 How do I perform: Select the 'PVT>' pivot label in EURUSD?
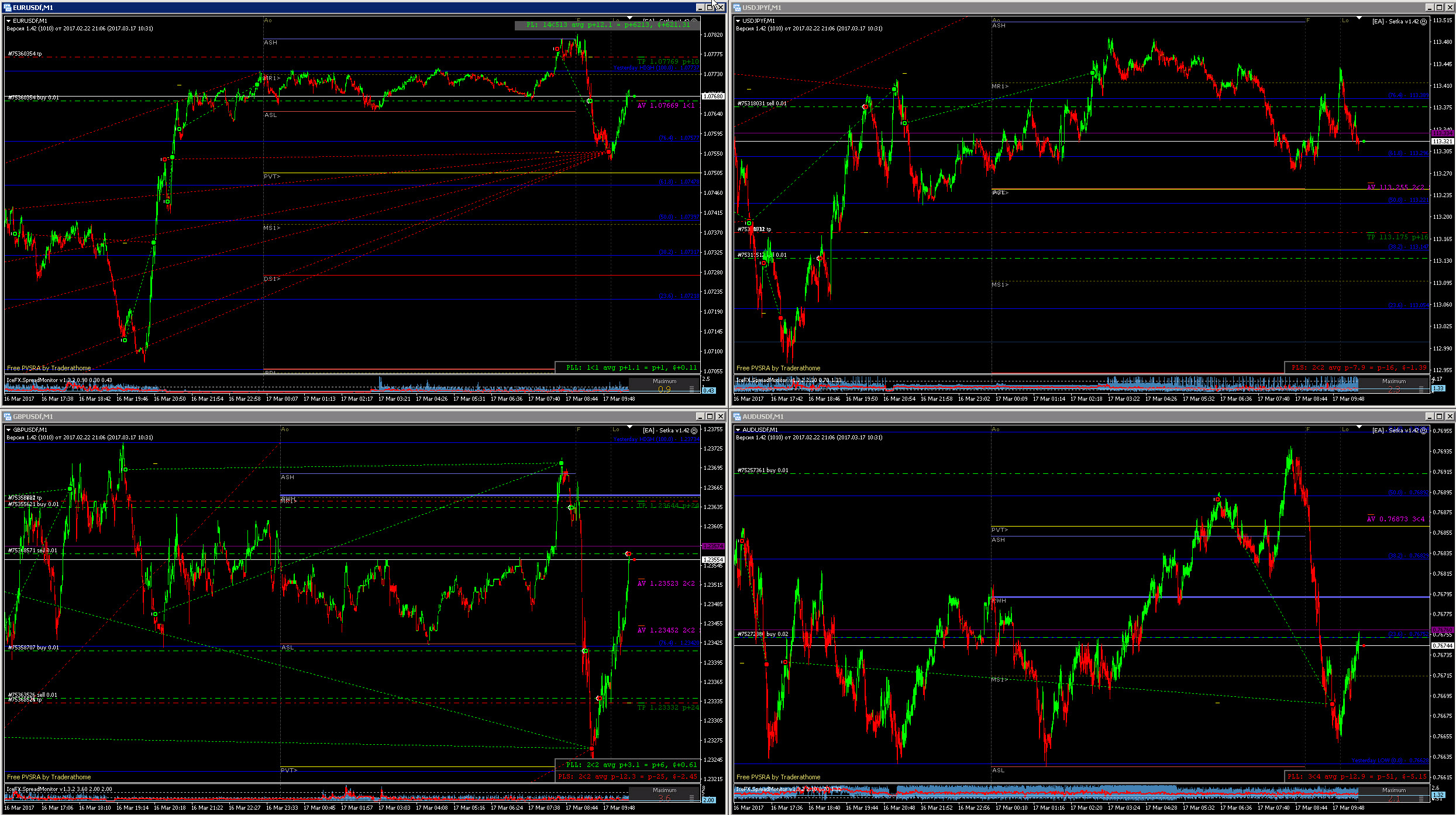pyautogui.click(x=271, y=177)
